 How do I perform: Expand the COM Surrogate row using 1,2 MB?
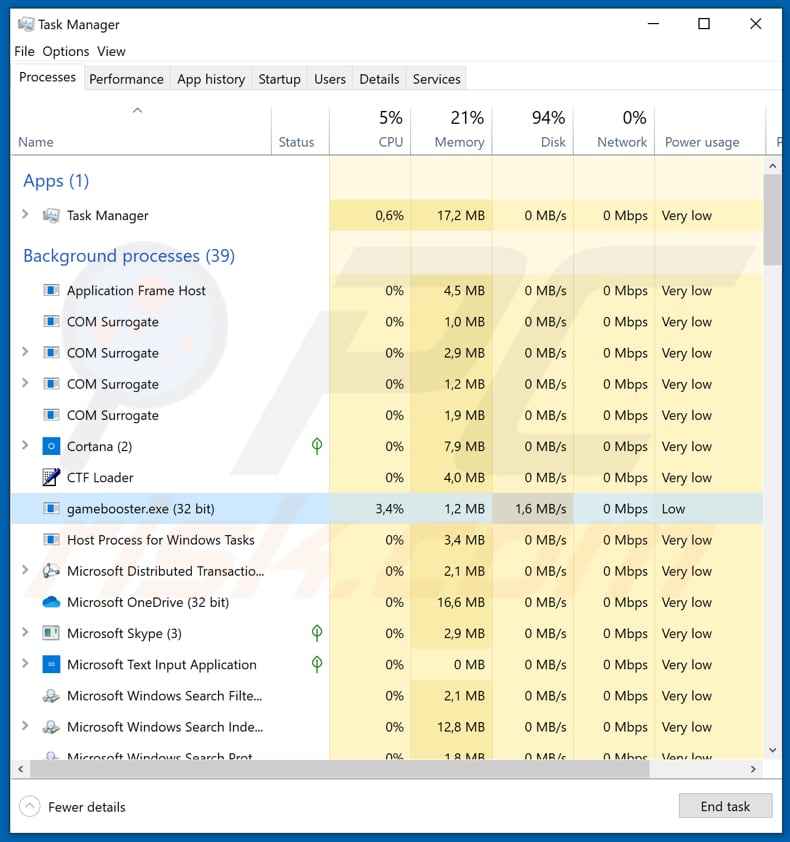click(25, 383)
